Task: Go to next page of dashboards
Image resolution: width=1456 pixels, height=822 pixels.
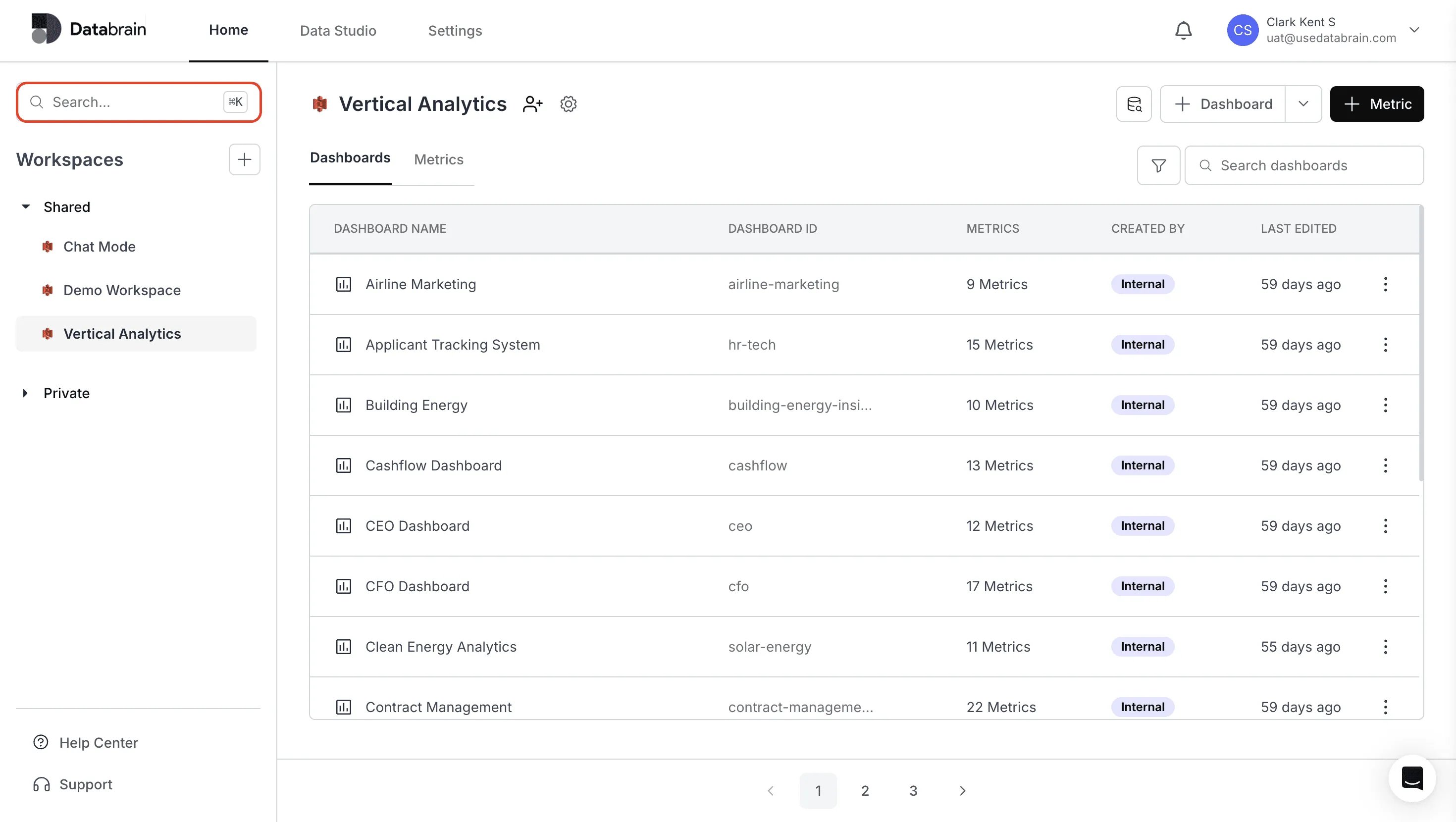Action: click(x=962, y=791)
